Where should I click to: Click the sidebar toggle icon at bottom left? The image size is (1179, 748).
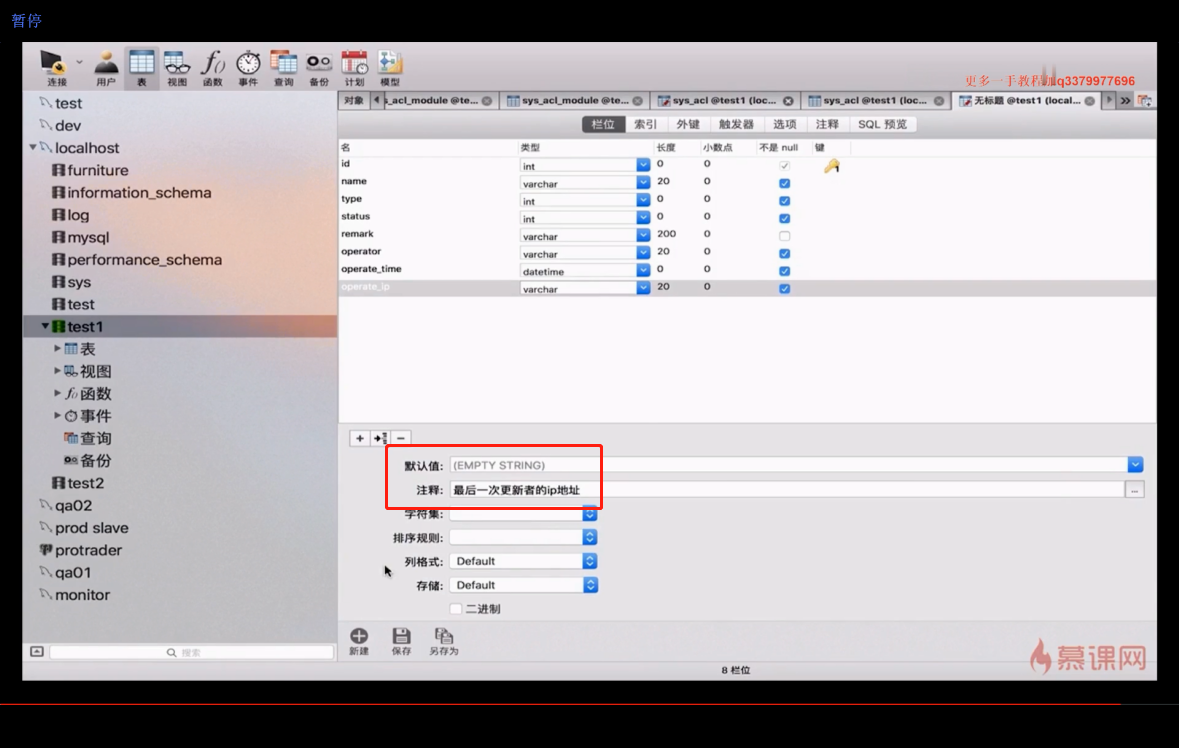[x=37, y=652]
